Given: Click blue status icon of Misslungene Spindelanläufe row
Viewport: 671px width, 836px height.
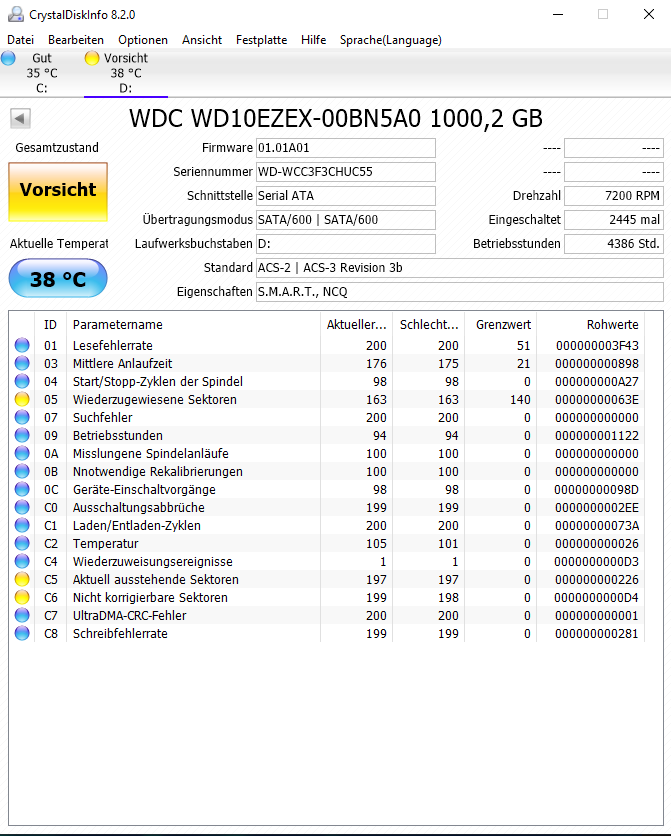Looking at the screenshot, I should [22, 453].
